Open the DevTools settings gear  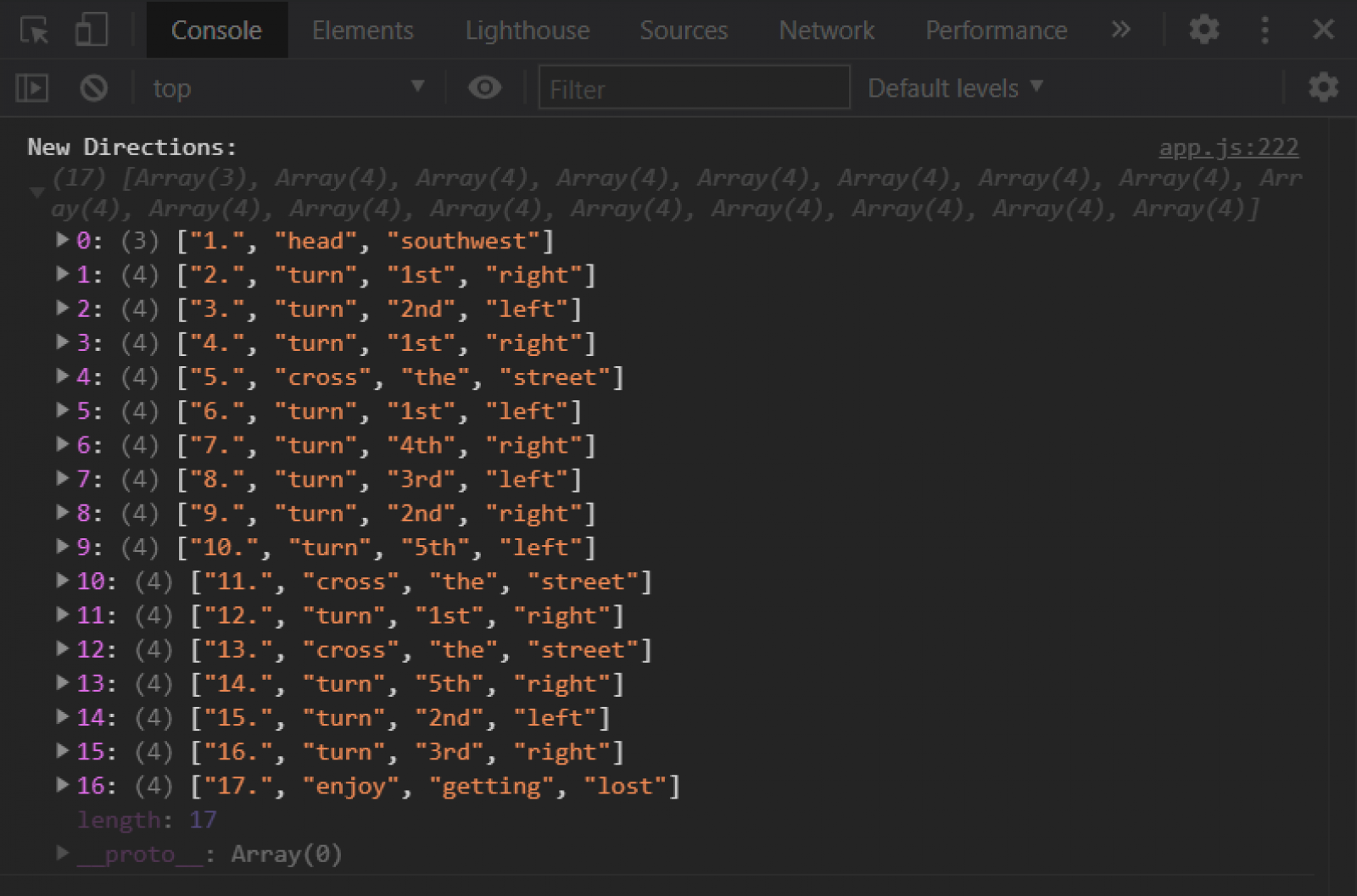1203,31
